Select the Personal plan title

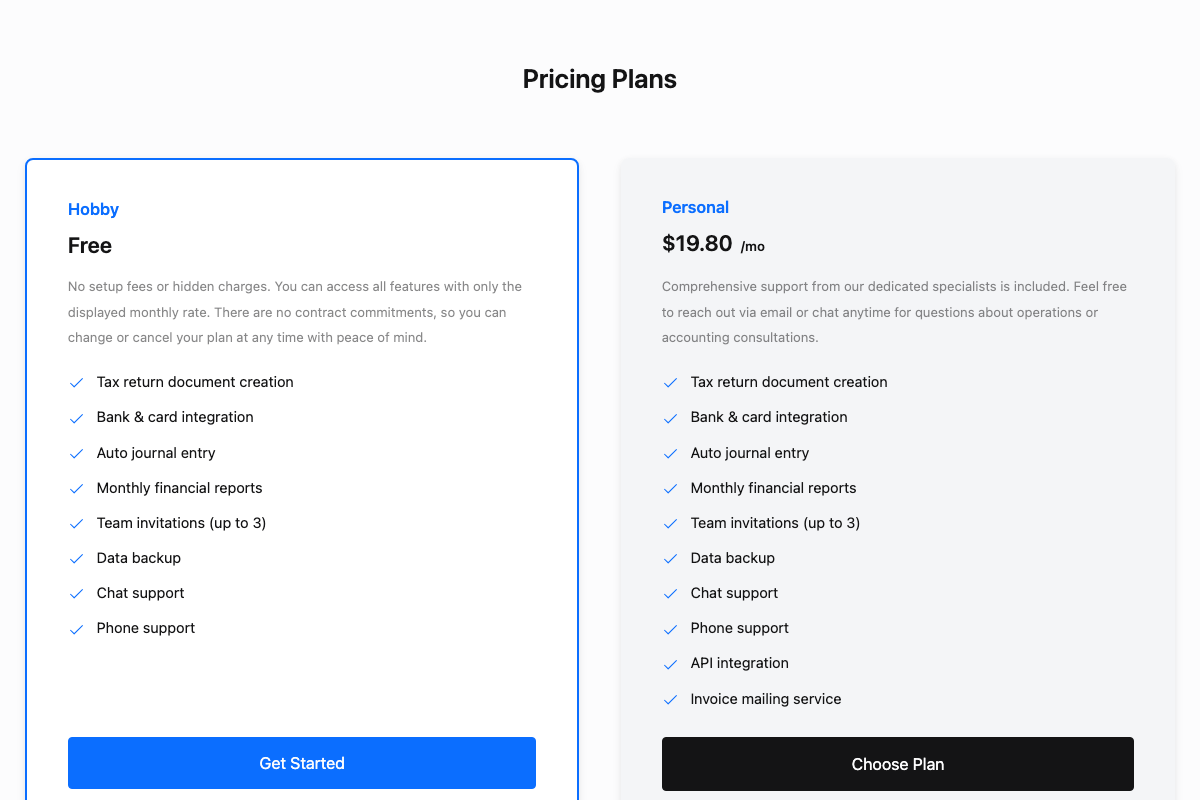695,207
